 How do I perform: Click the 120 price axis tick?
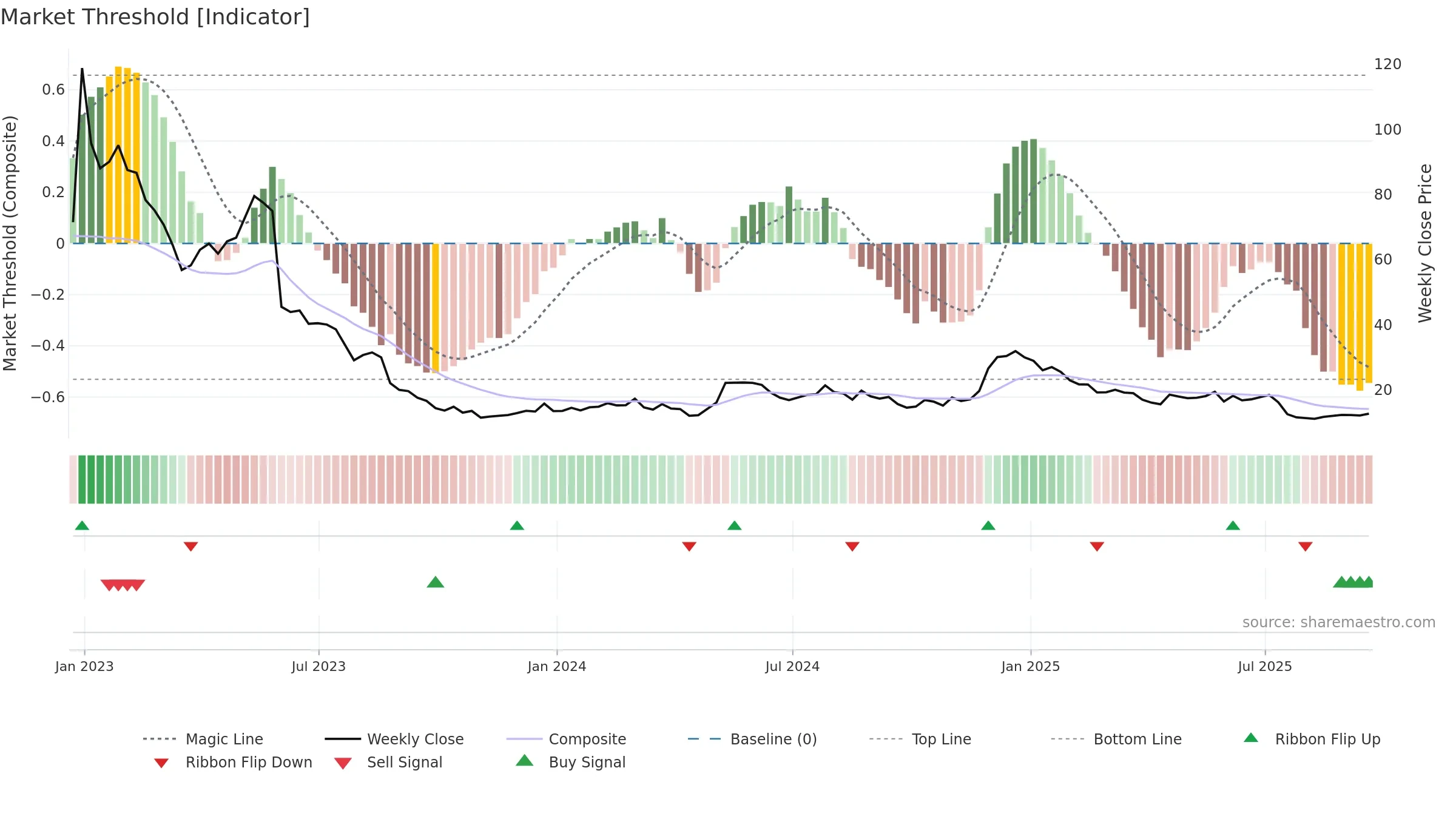coord(1388,64)
